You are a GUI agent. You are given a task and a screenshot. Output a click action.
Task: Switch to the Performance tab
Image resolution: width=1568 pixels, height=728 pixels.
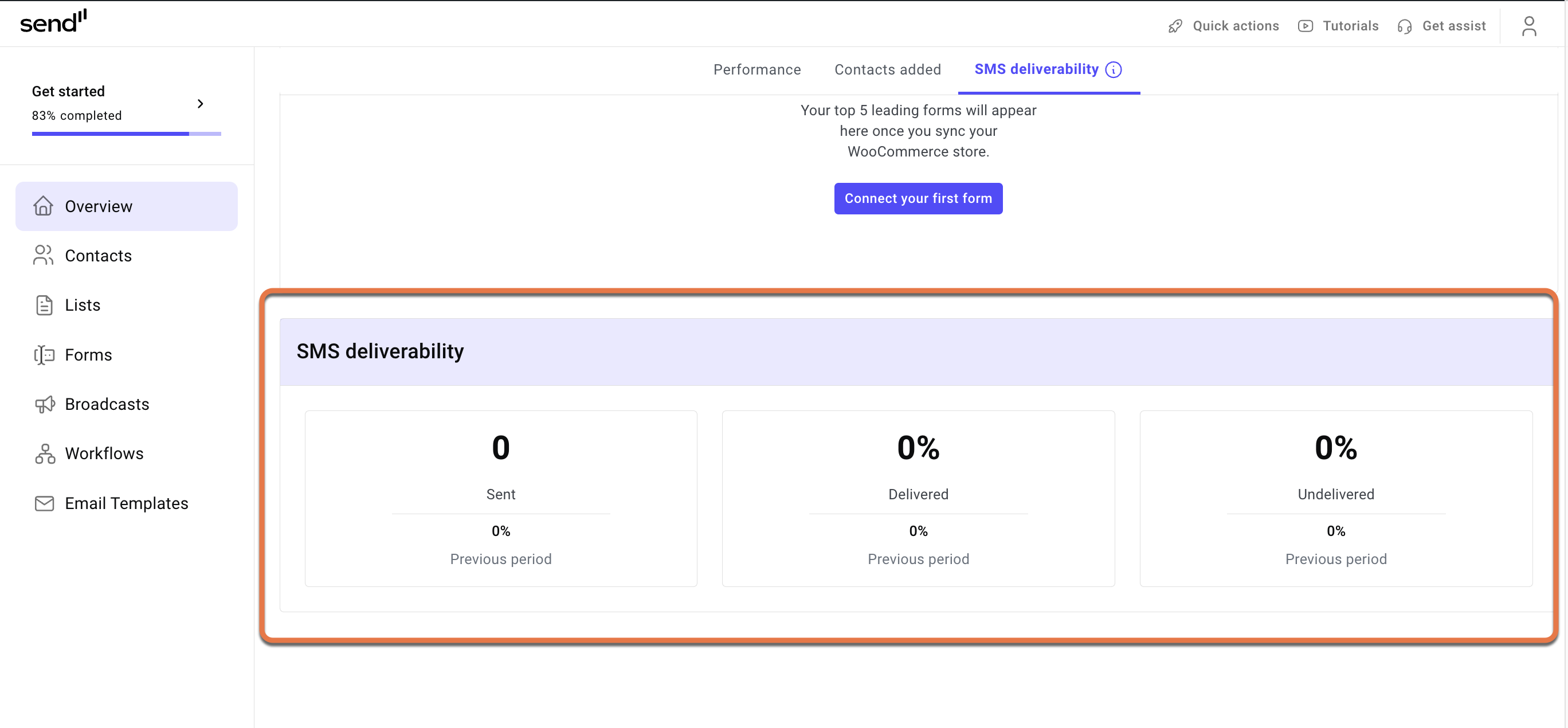(756, 69)
